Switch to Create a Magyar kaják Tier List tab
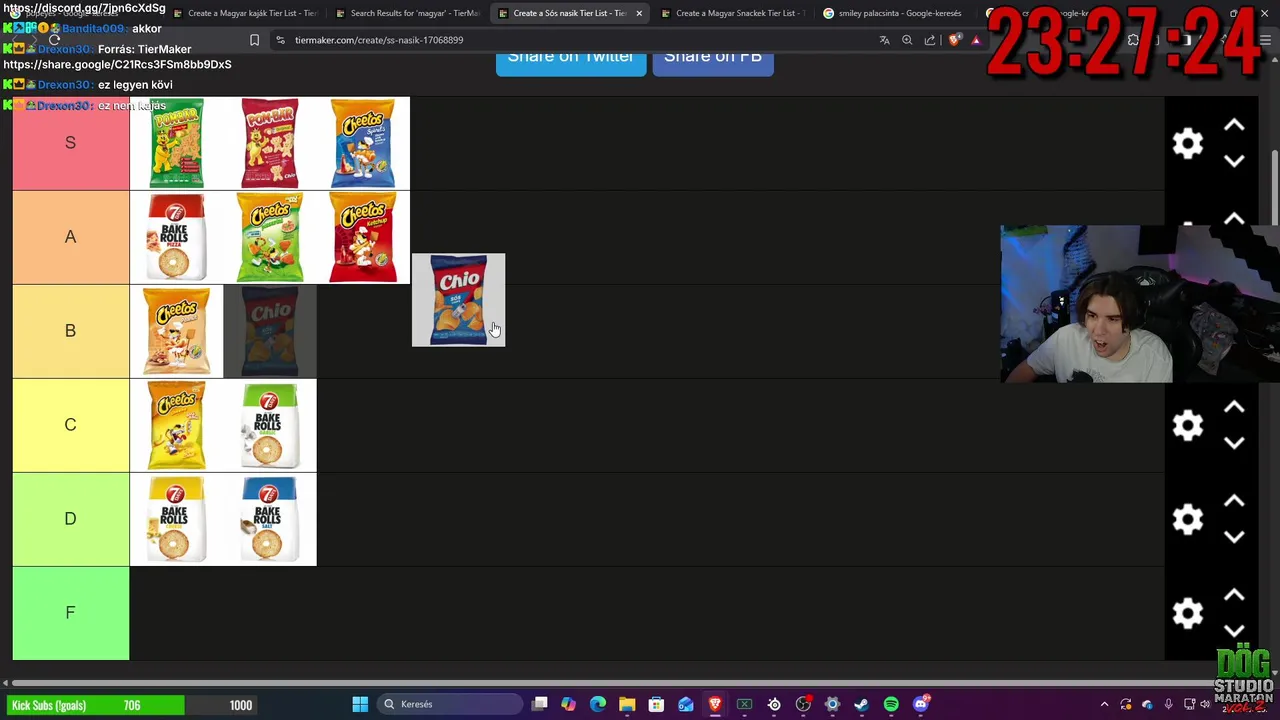1280x720 pixels. click(x=245, y=13)
